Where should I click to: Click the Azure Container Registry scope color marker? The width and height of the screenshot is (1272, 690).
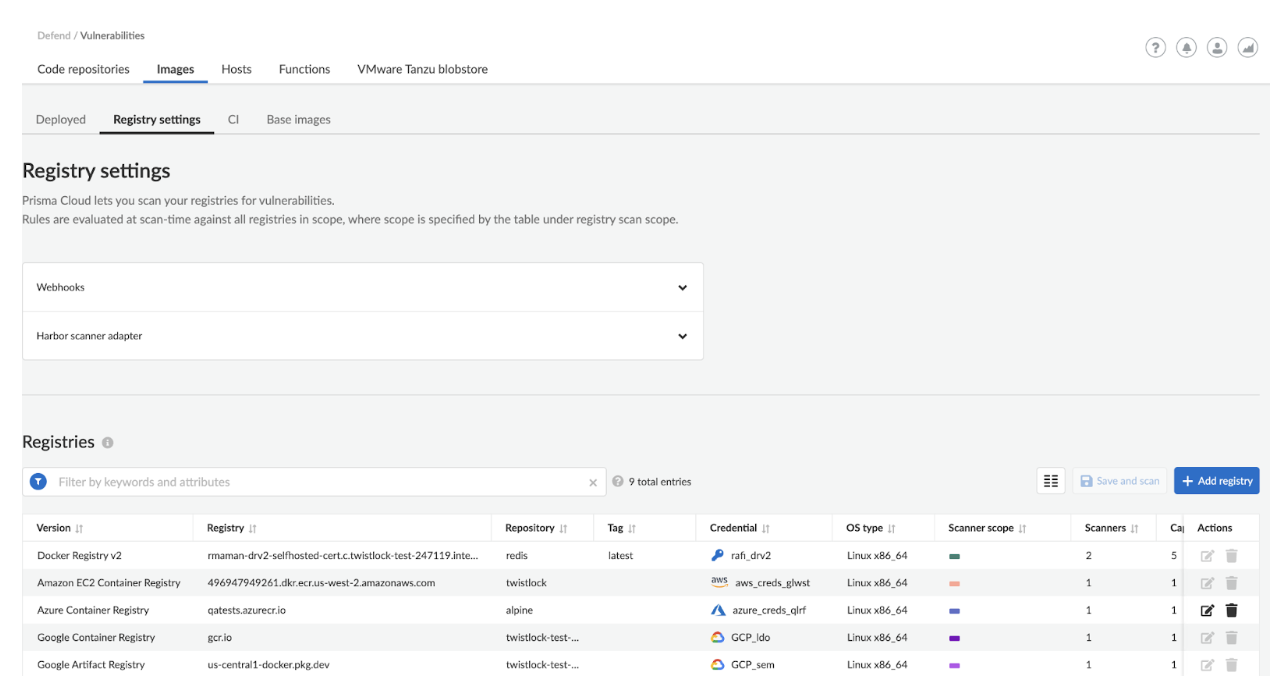point(954,610)
